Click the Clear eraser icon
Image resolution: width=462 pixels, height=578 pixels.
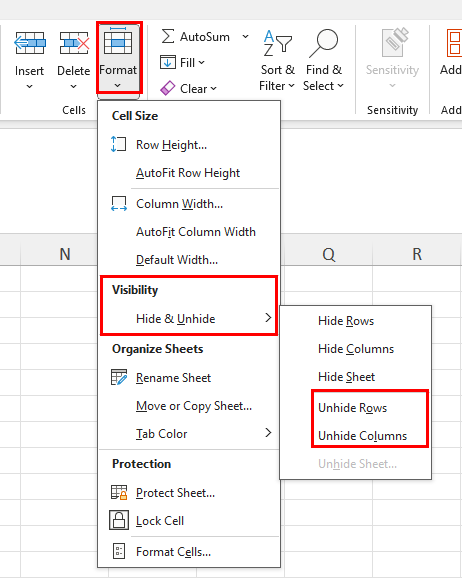point(167,88)
